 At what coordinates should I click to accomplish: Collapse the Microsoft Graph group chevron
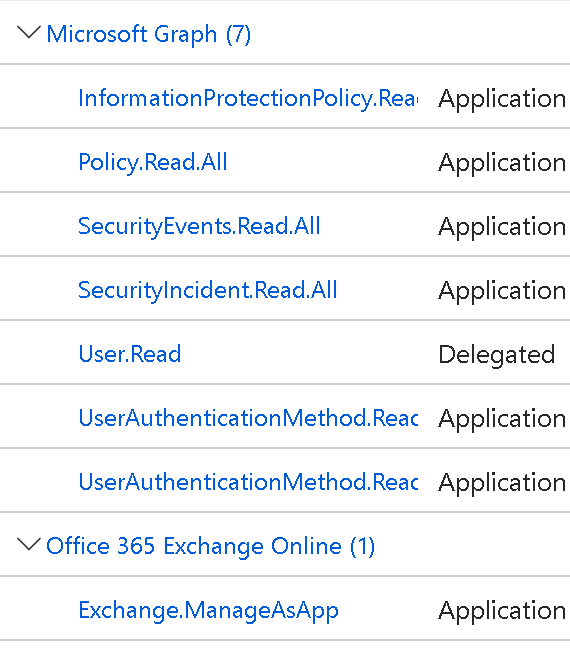pyautogui.click(x=29, y=33)
